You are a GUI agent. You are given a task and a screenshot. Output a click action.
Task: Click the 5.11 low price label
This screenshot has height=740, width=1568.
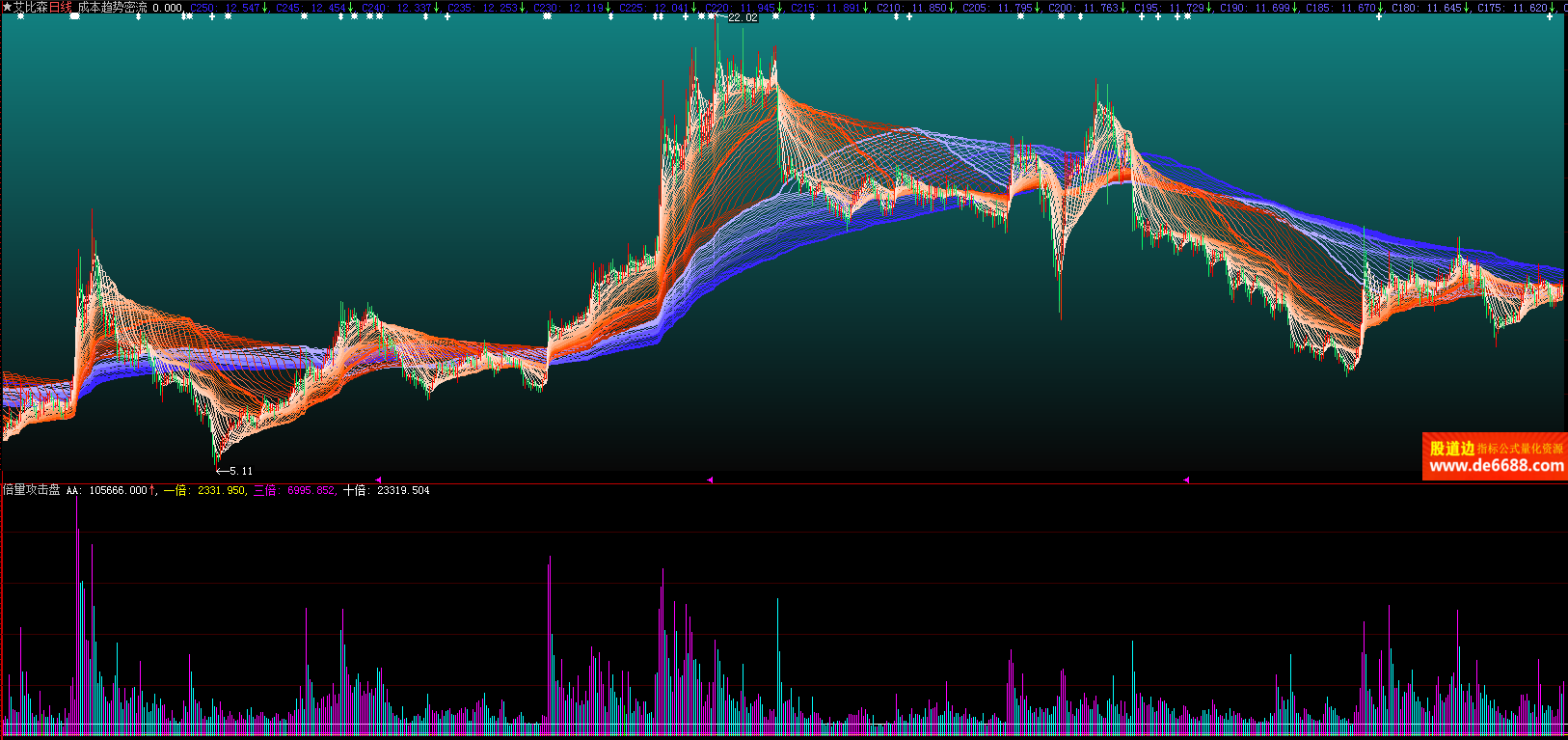coord(240,471)
